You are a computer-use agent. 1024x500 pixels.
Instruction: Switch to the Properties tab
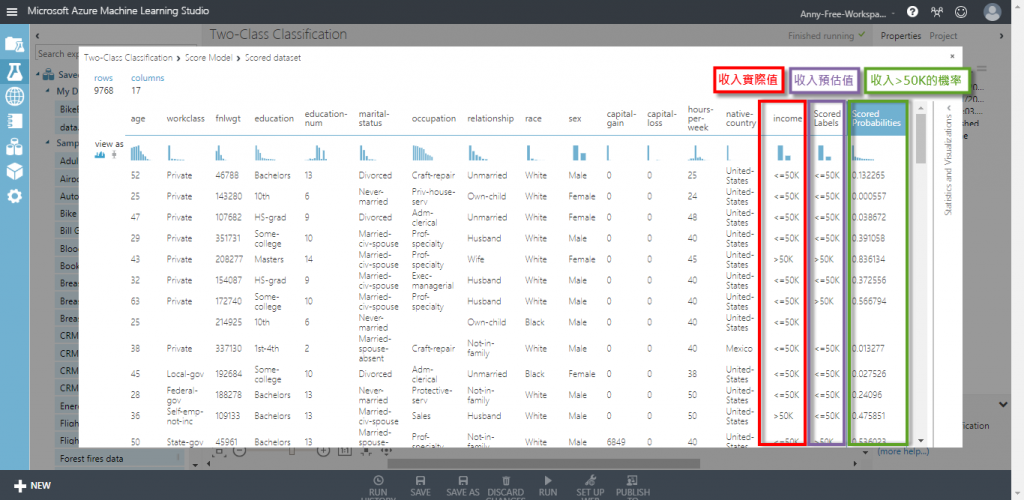point(901,36)
